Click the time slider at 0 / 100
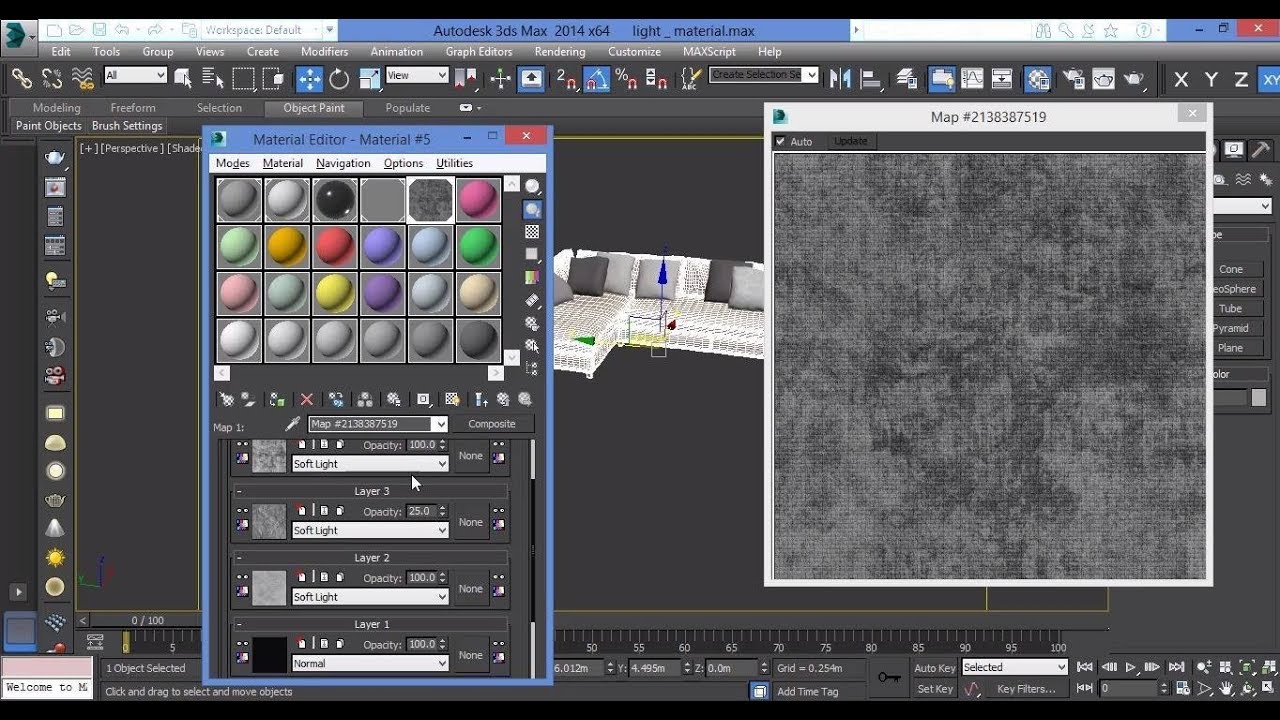 click(148, 621)
